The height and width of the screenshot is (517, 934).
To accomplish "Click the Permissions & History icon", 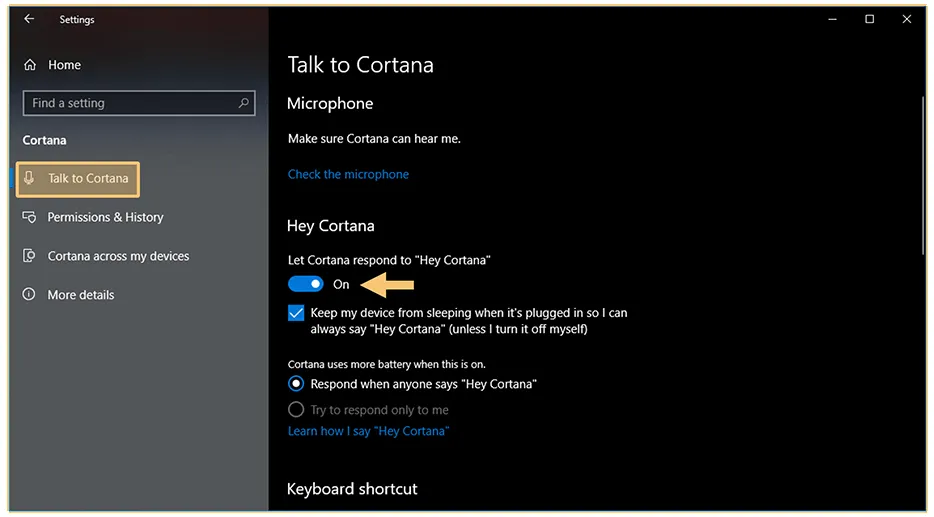I will pos(29,217).
